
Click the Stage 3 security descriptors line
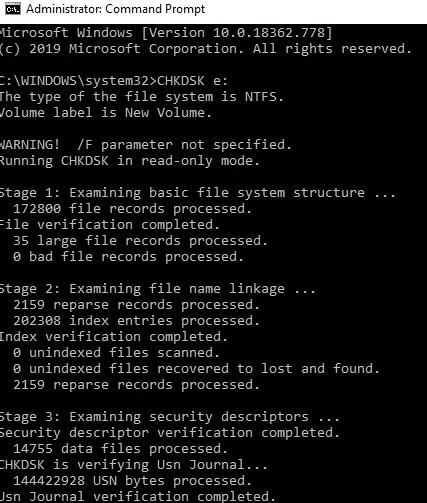[x=170, y=417]
